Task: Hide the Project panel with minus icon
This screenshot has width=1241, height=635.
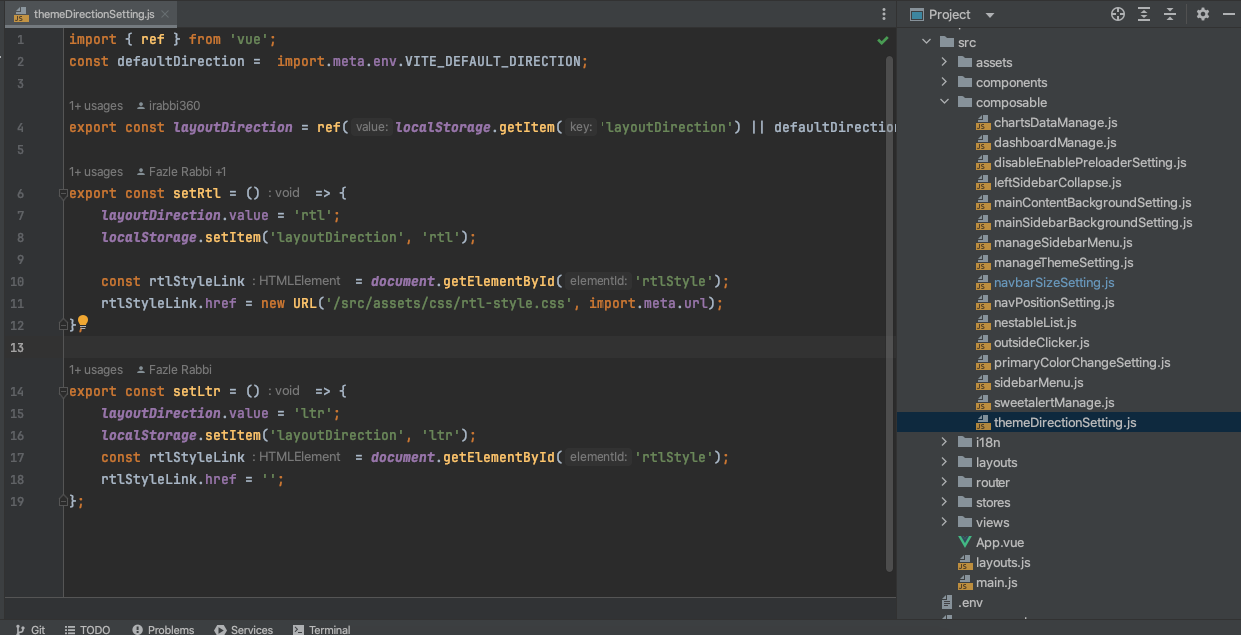Action: coord(1228,14)
